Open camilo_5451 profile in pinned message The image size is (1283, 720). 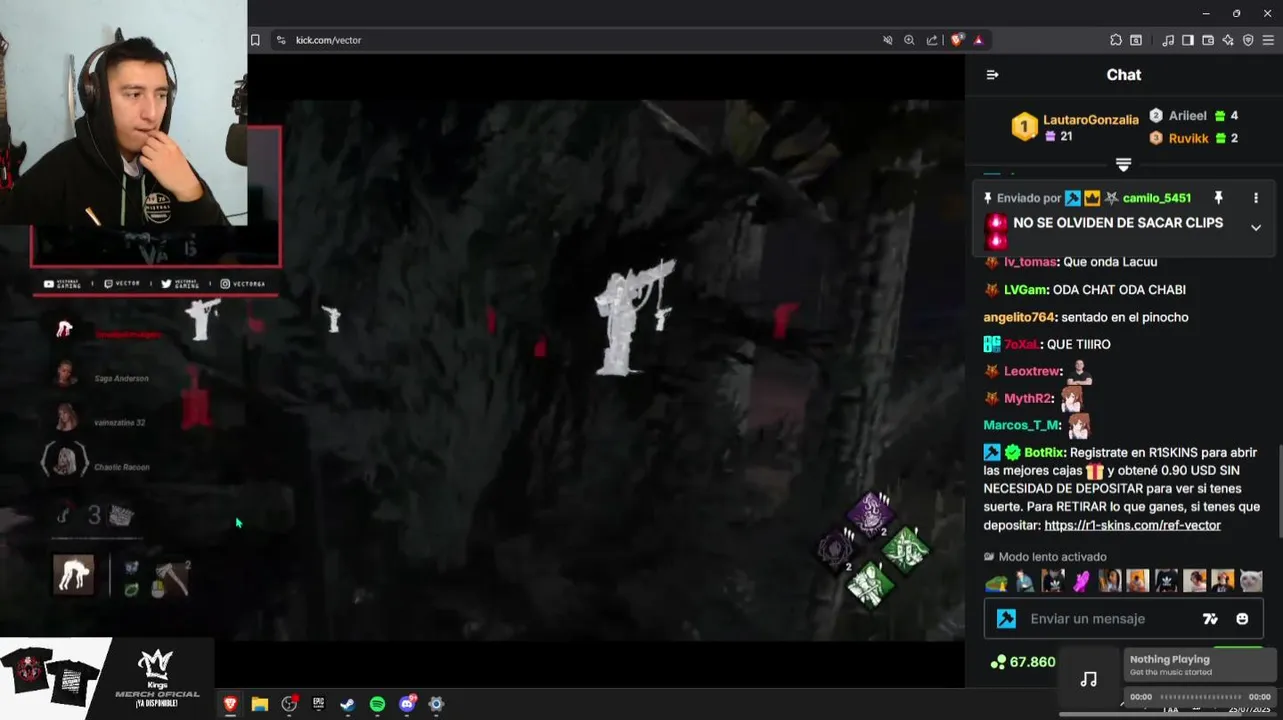coord(1156,198)
